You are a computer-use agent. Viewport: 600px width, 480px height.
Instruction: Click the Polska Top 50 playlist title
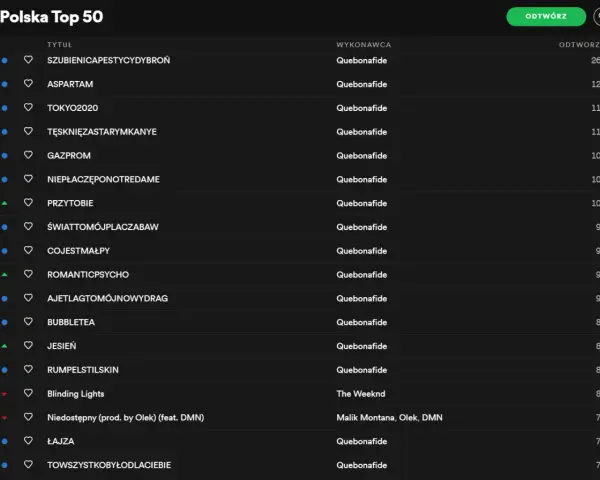52,17
